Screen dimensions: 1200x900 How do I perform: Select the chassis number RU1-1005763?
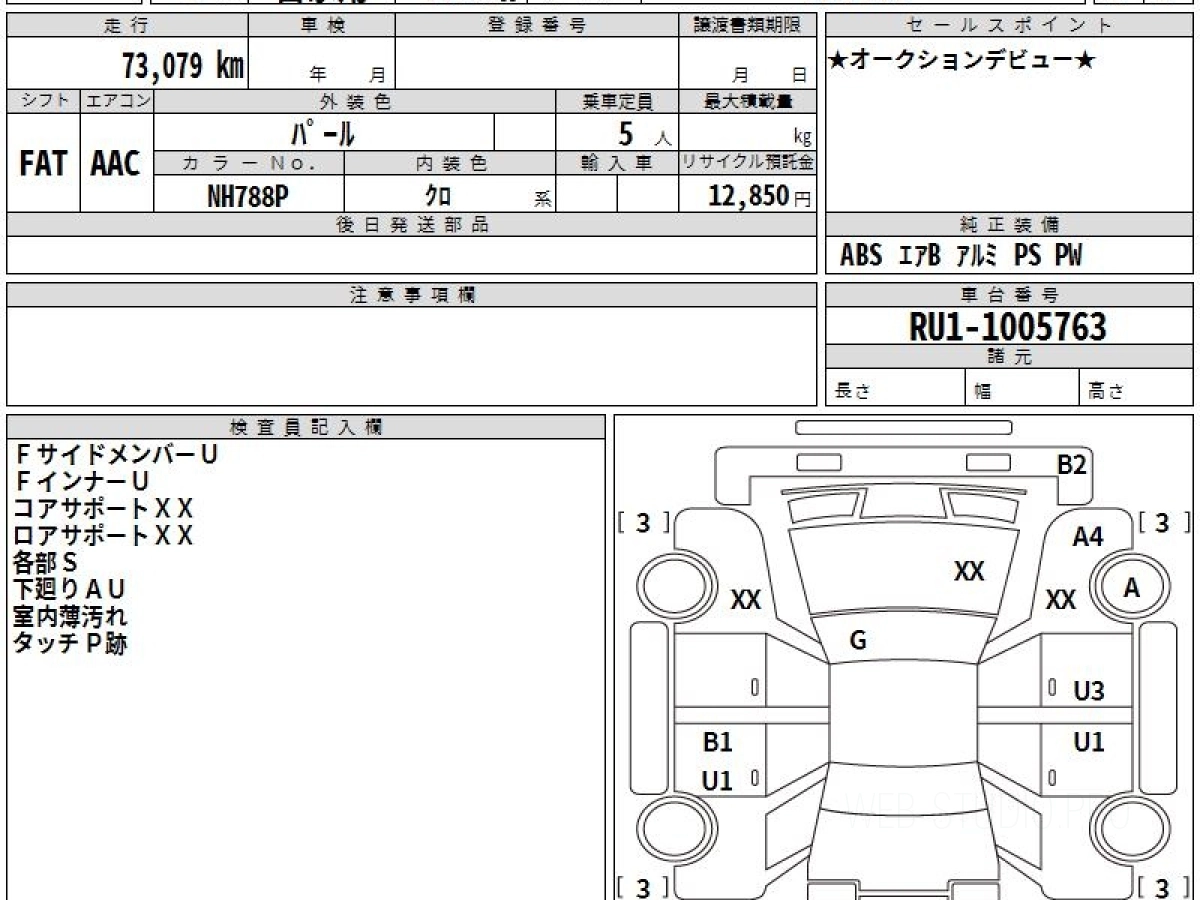[x=1008, y=327]
